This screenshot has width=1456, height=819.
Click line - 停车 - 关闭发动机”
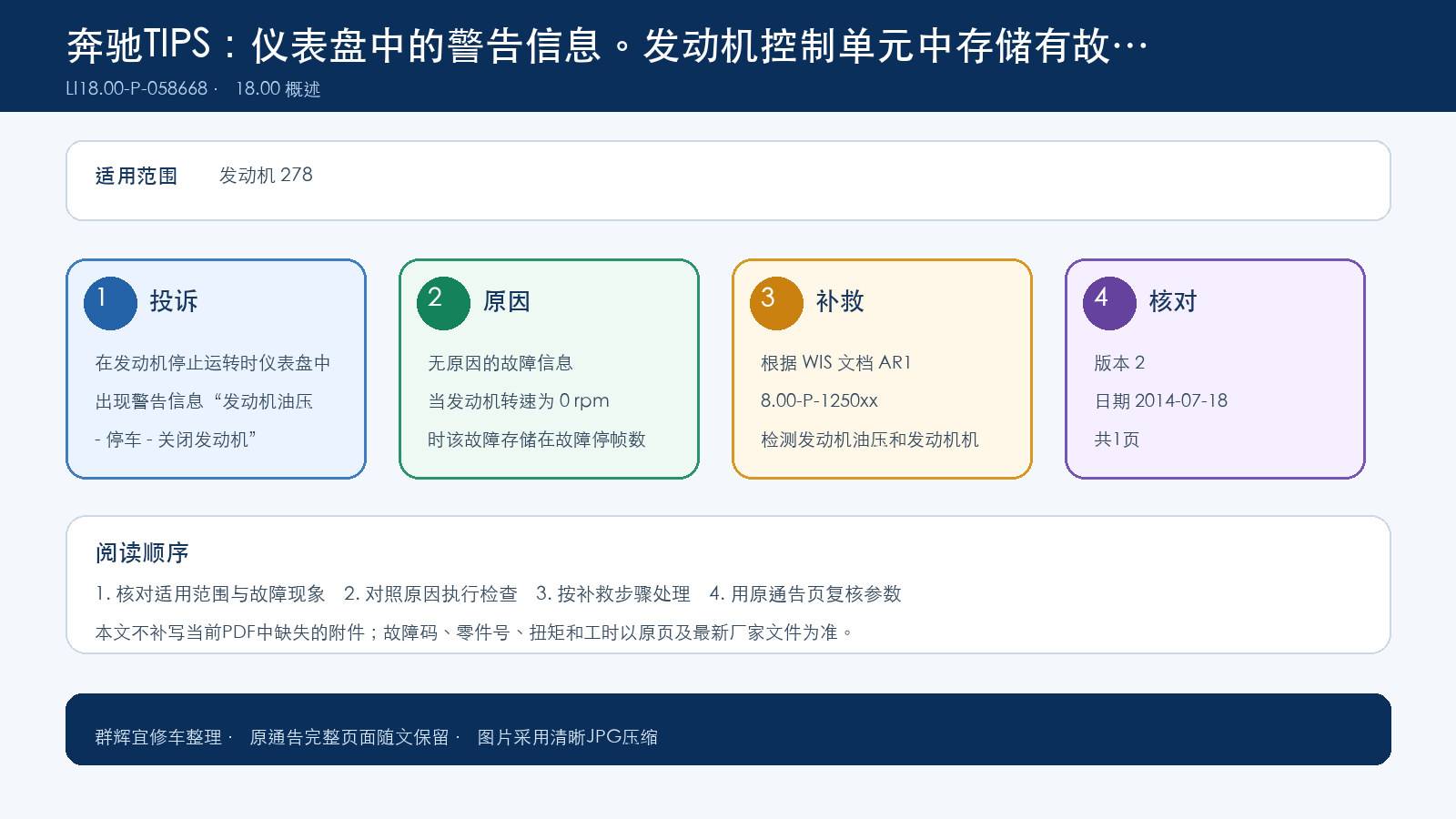(176, 440)
